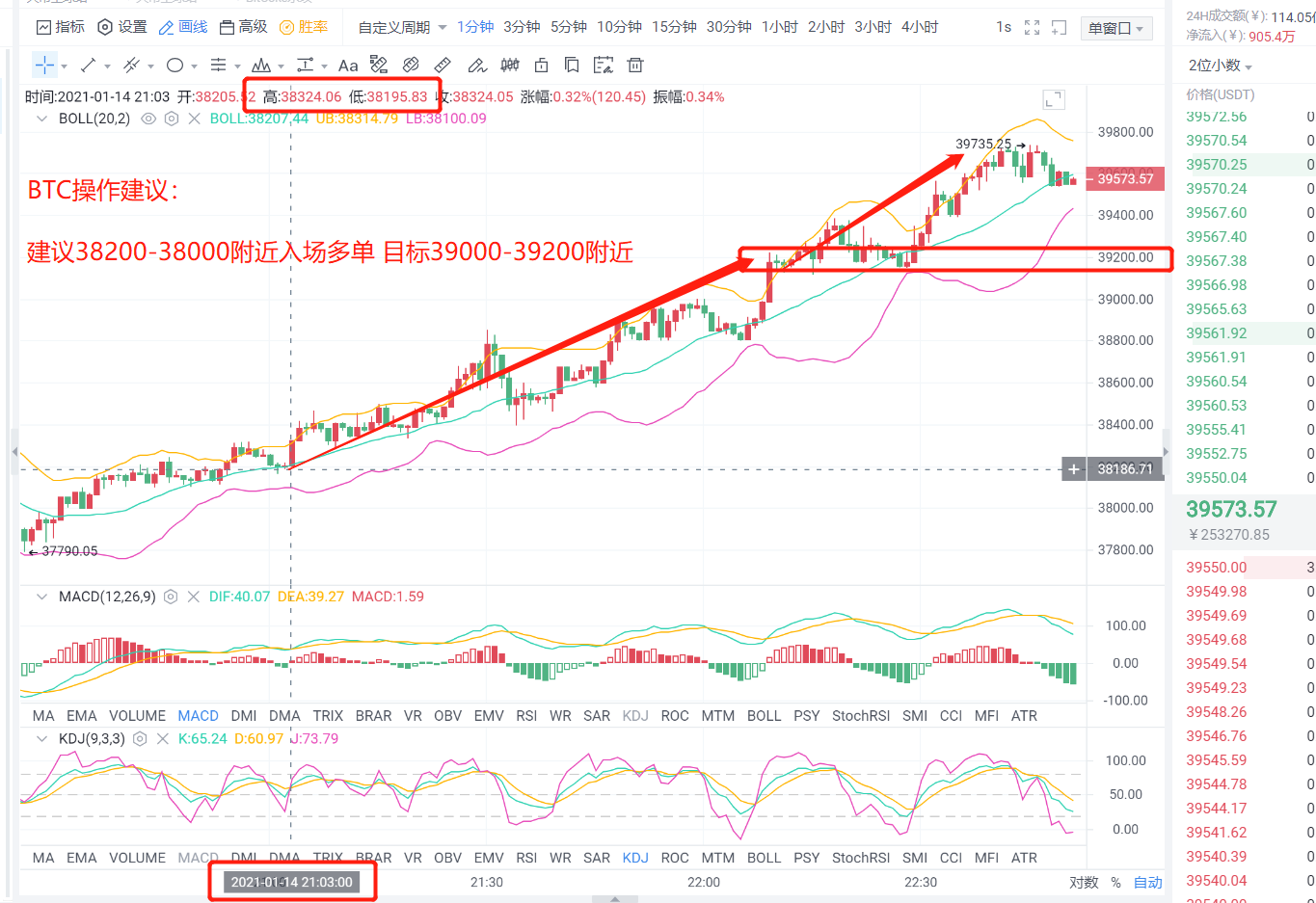Open KDJ indicator settings gear
Image resolution: width=1316 pixels, height=903 pixels.
140,739
